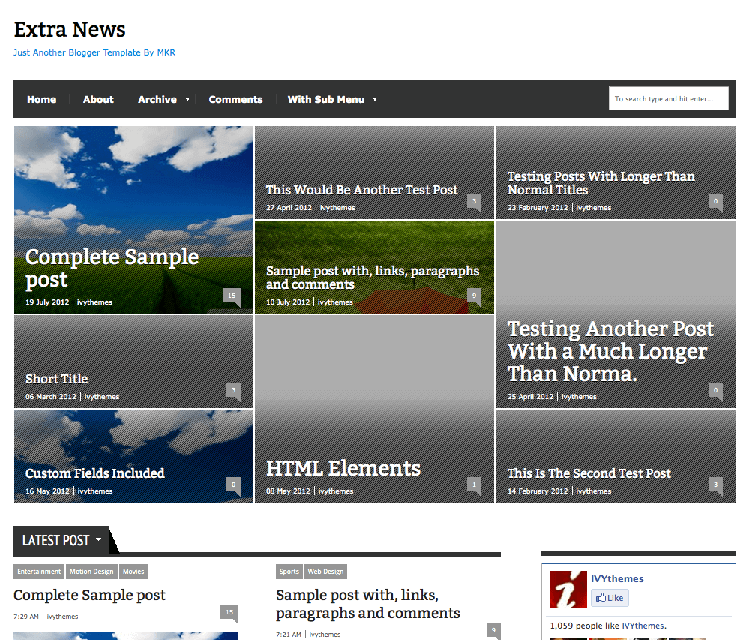Open comment bubble on Custom Fields Included tile
This screenshot has height=640, width=750.
233,486
